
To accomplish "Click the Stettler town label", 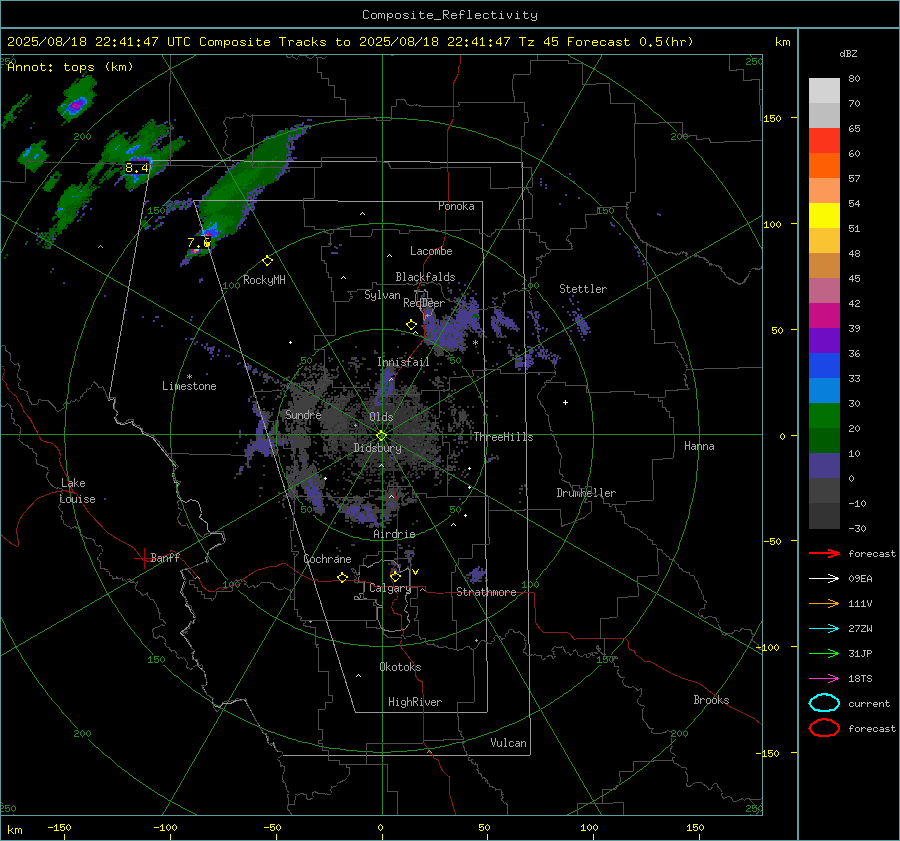I will tap(583, 289).
